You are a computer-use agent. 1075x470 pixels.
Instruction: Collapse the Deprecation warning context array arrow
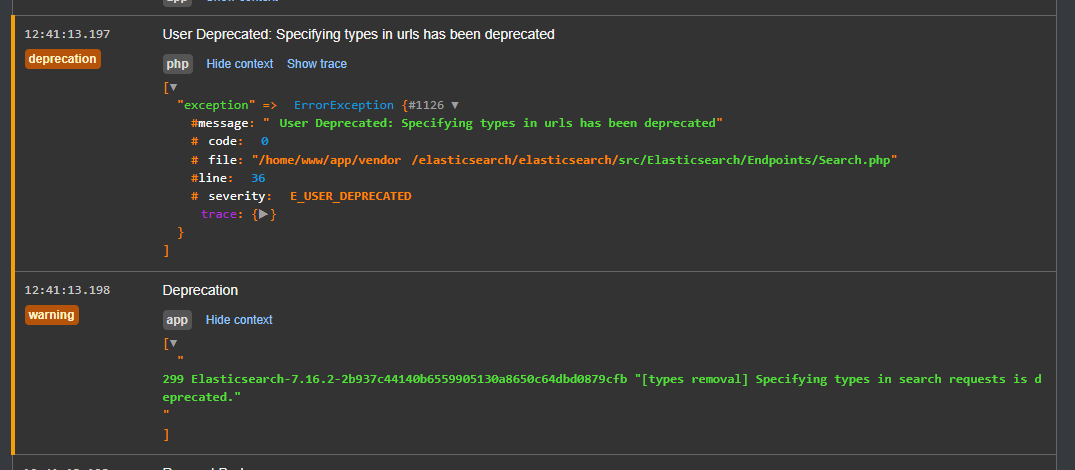(x=173, y=344)
